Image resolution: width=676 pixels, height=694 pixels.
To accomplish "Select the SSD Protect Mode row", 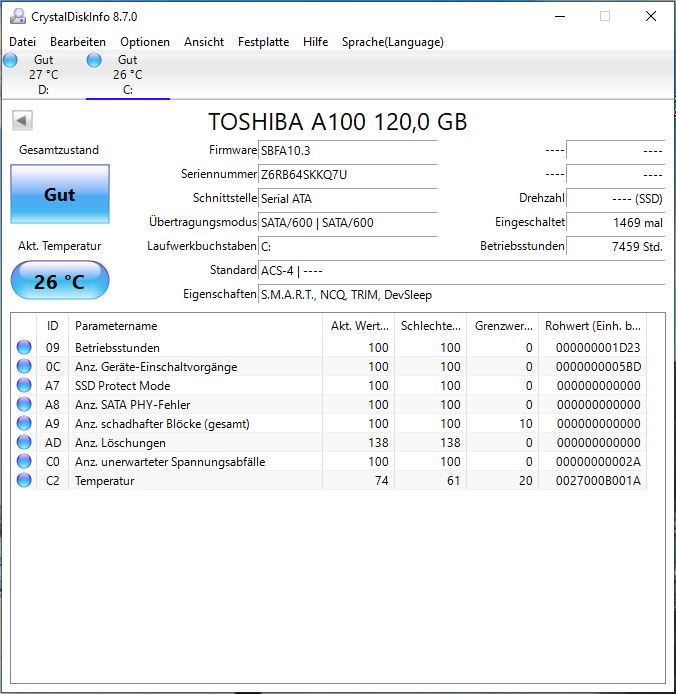I will (x=328, y=386).
